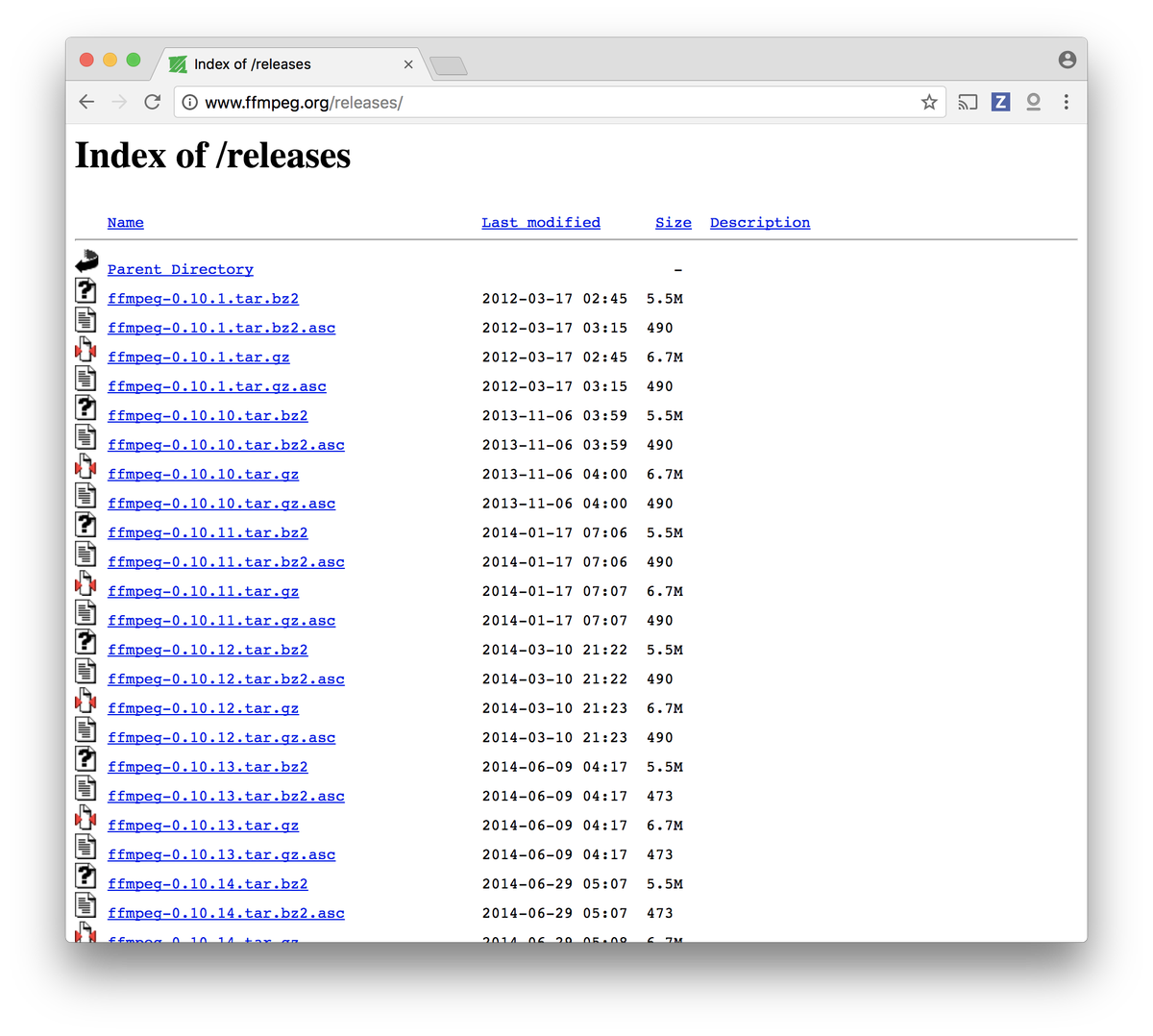Open ffmpeg-0.10.1.tar.bz2.asc signature link
This screenshot has width=1153, height=1036.
221,329
